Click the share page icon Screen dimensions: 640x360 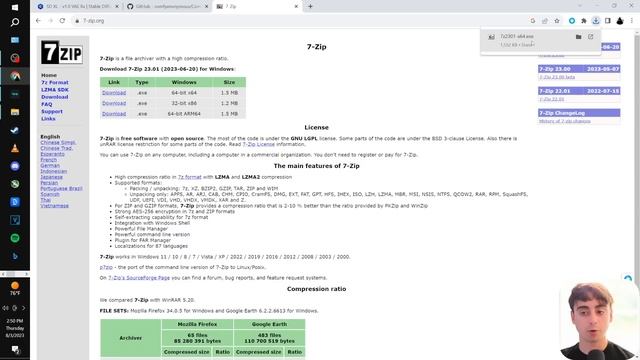coord(544,21)
